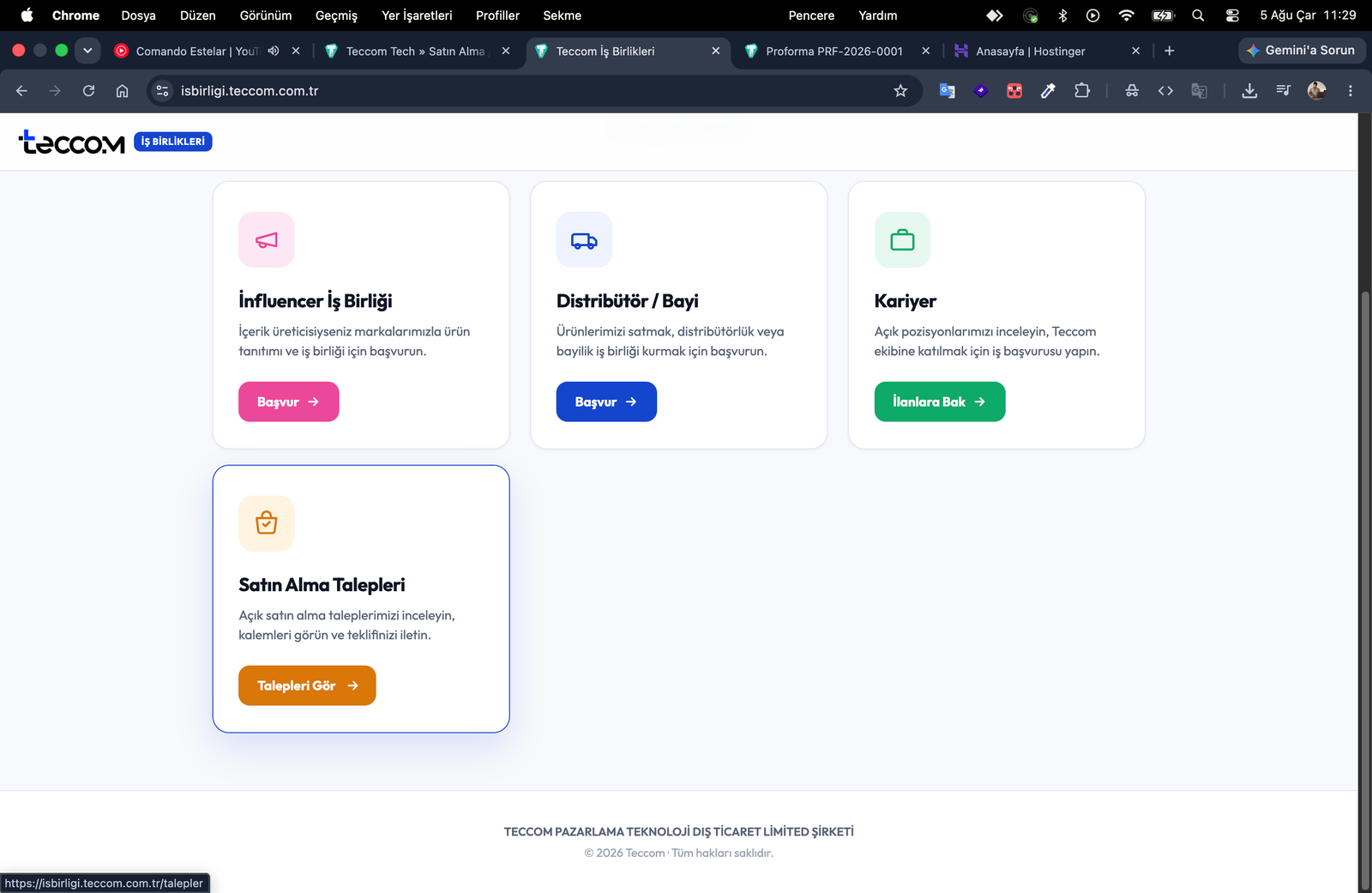Viewport: 1372px width, 893px height.
Task: Click the shopping bag icon on Satın Alma card
Action: [267, 523]
